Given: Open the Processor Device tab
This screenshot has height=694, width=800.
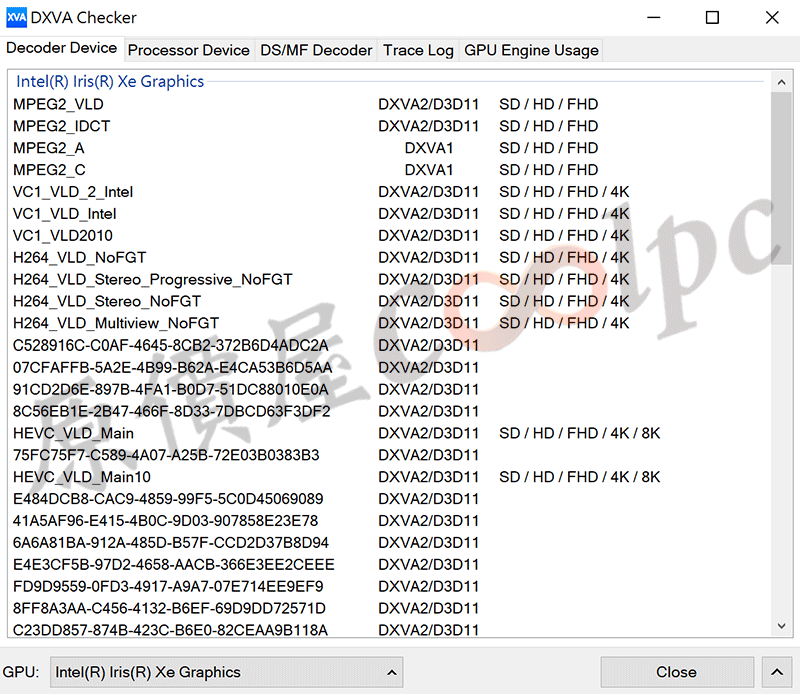Looking at the screenshot, I should [x=189, y=50].
